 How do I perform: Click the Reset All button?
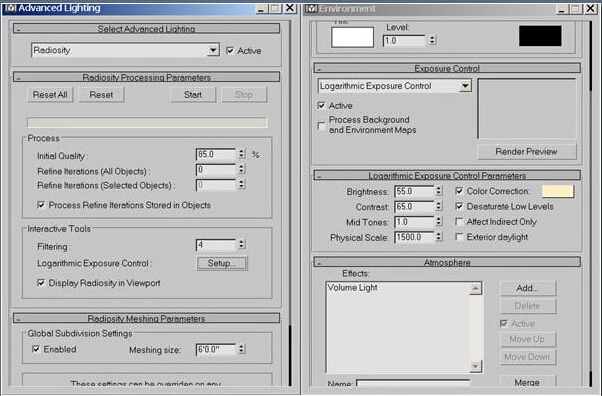tap(50, 95)
